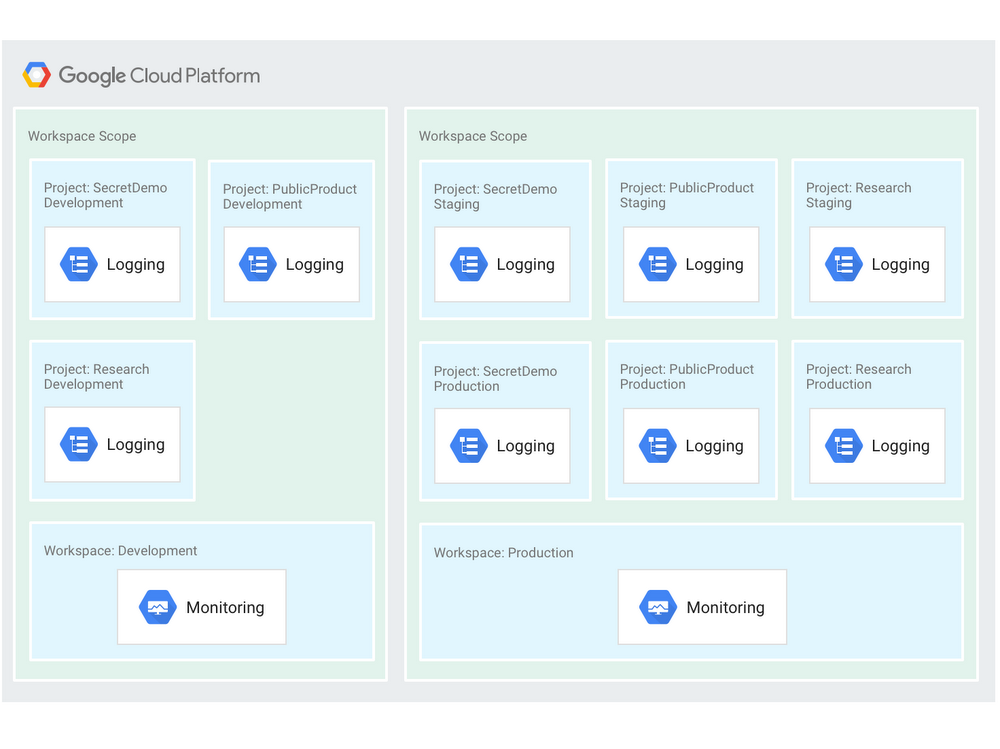Image resolution: width=1000 pixels, height=749 pixels.
Task: Click the Project: PublicProduct Staging label
Action: pos(687,195)
